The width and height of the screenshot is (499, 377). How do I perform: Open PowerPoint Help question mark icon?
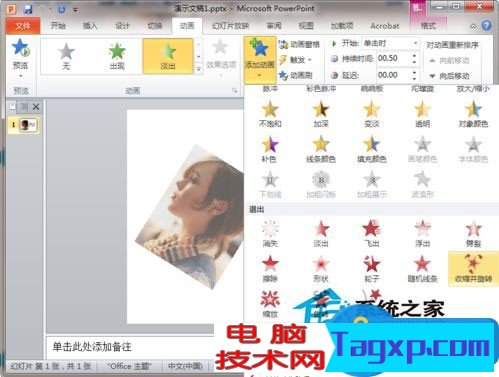tap(487, 26)
